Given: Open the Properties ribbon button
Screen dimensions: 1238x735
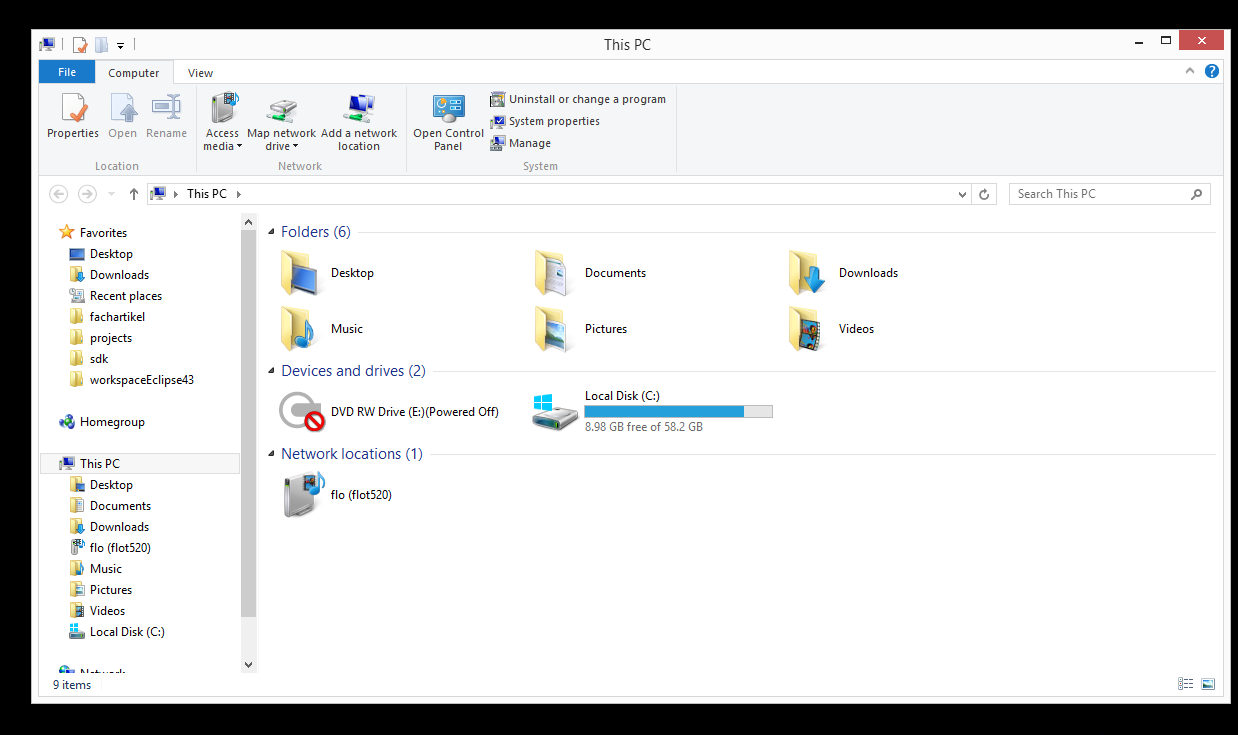Looking at the screenshot, I should (x=73, y=116).
